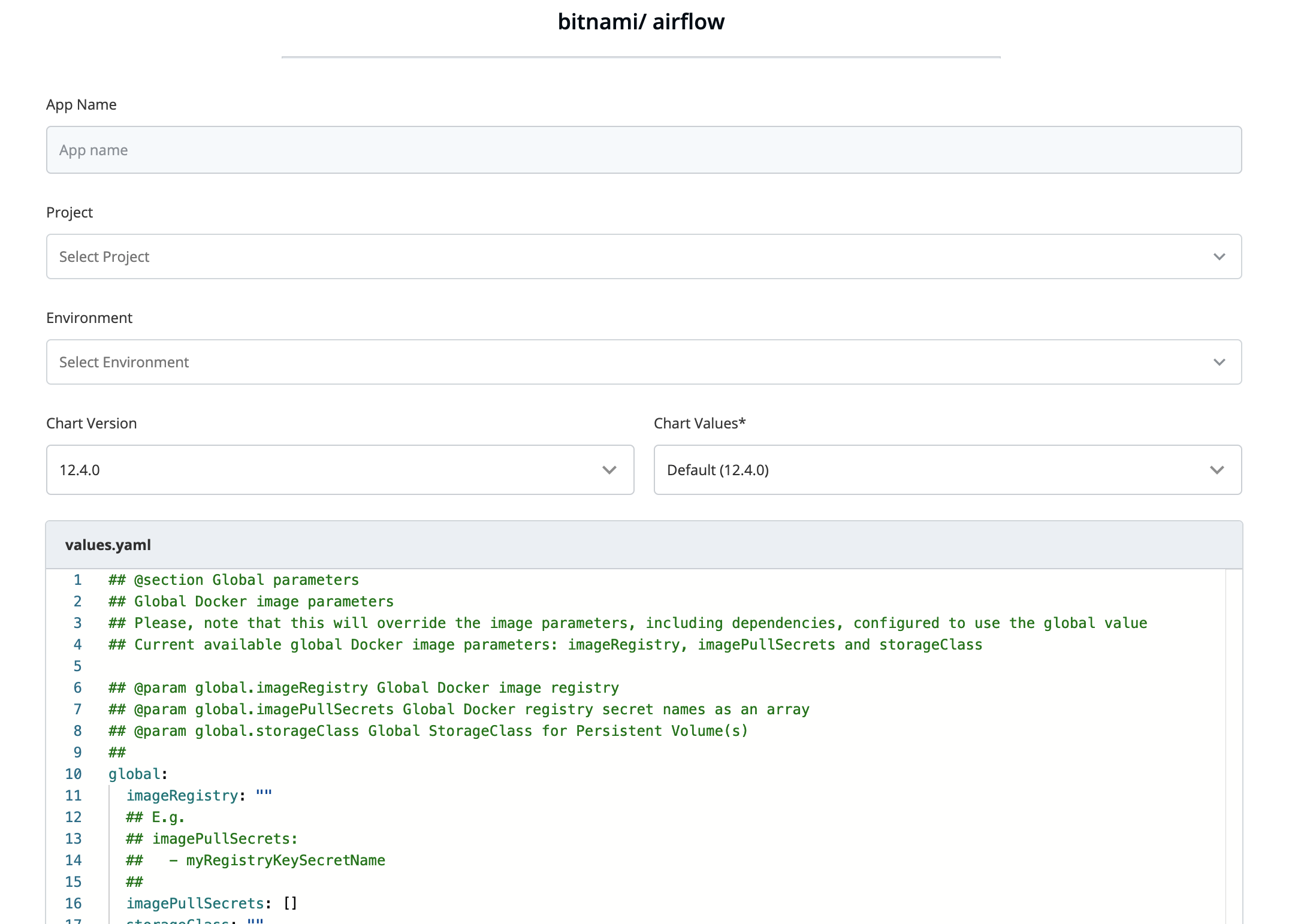Click the 'imageRegistry: ""' line
Screen dimensions: 1298x924
pyautogui.click(x=199, y=795)
